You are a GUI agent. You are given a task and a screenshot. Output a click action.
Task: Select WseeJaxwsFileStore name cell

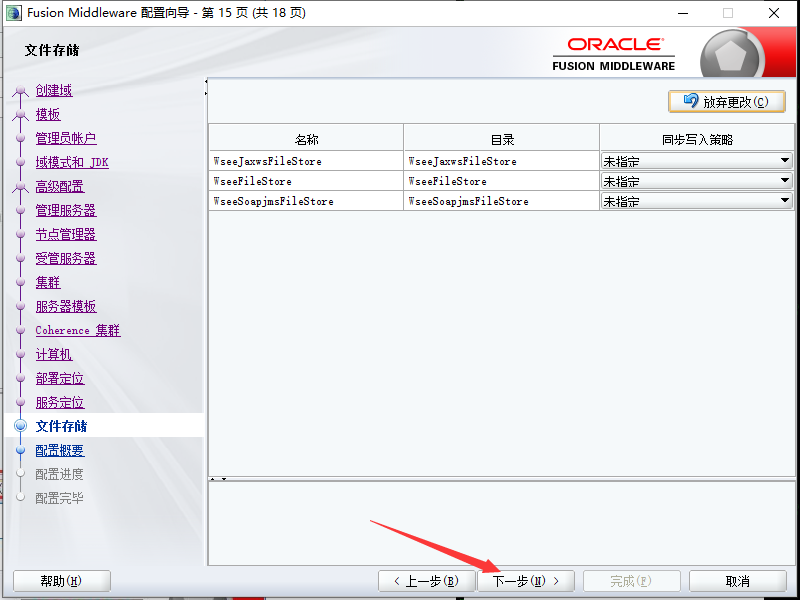(306, 161)
